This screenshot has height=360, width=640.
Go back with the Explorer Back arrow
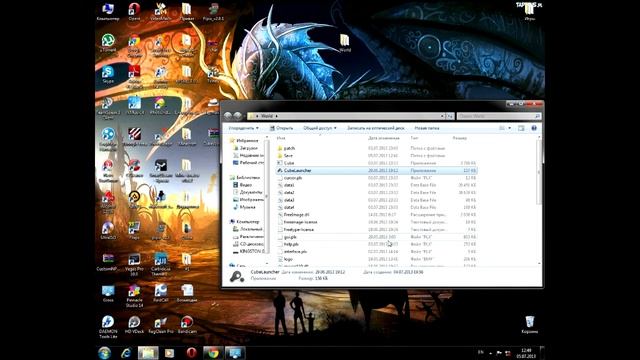(228, 116)
